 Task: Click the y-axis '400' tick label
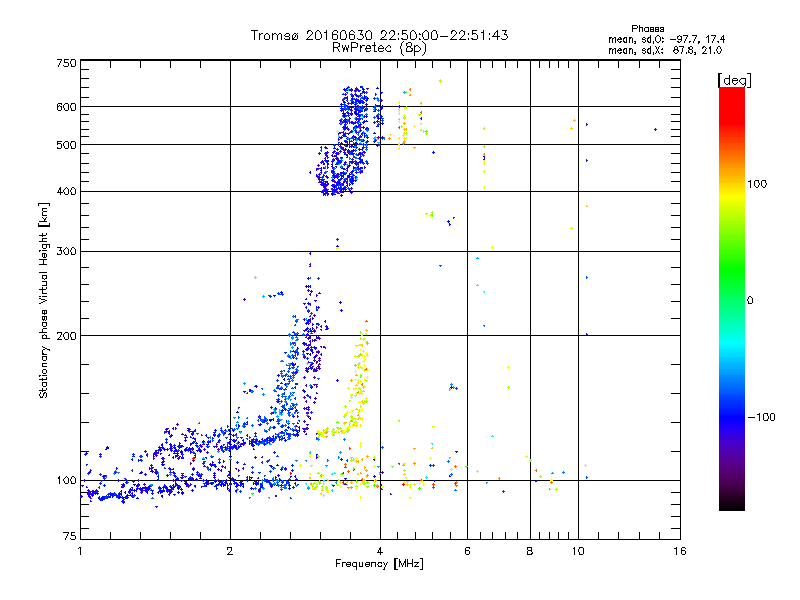67,192
